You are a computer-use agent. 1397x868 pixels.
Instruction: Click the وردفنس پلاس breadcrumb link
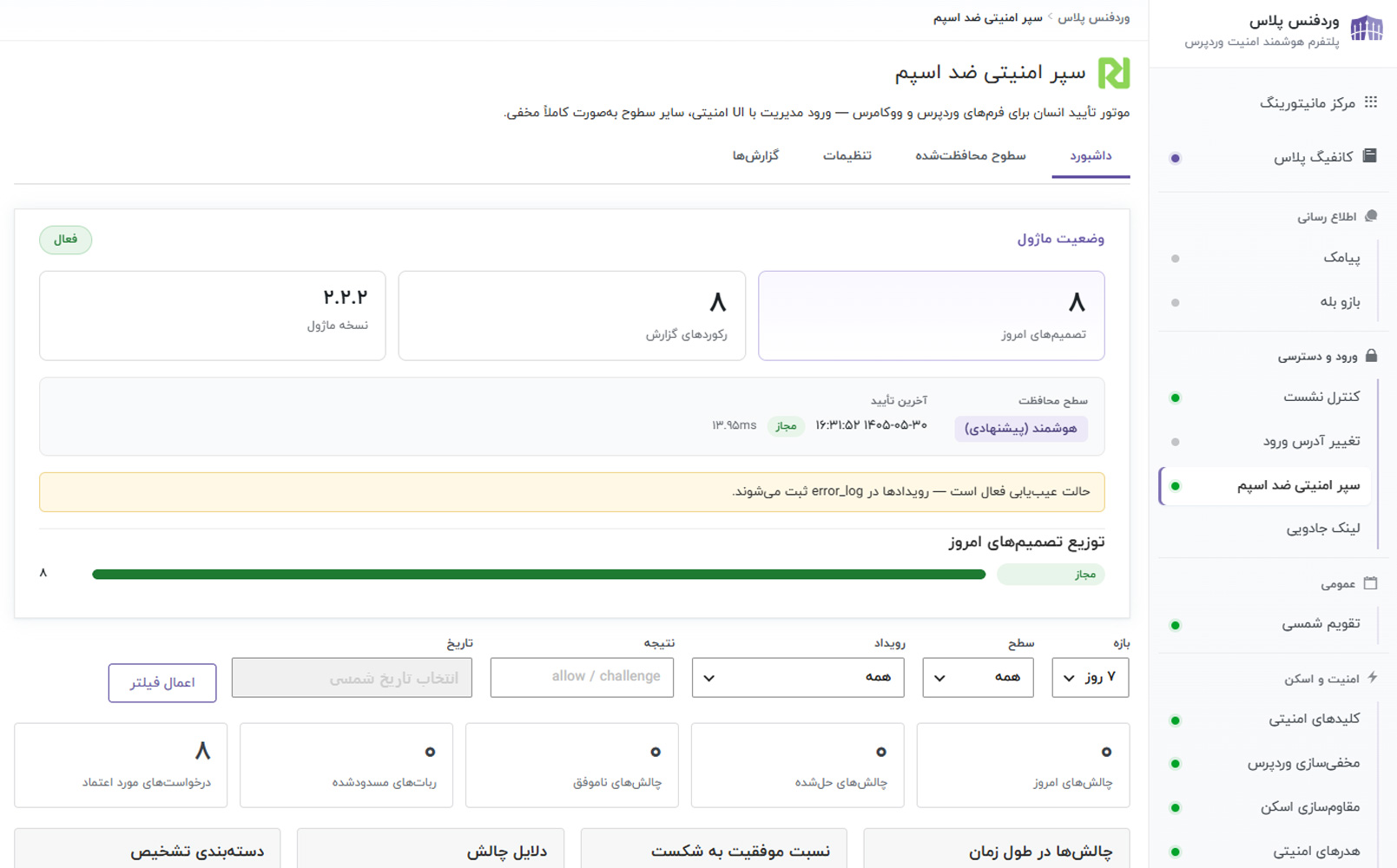(1094, 17)
